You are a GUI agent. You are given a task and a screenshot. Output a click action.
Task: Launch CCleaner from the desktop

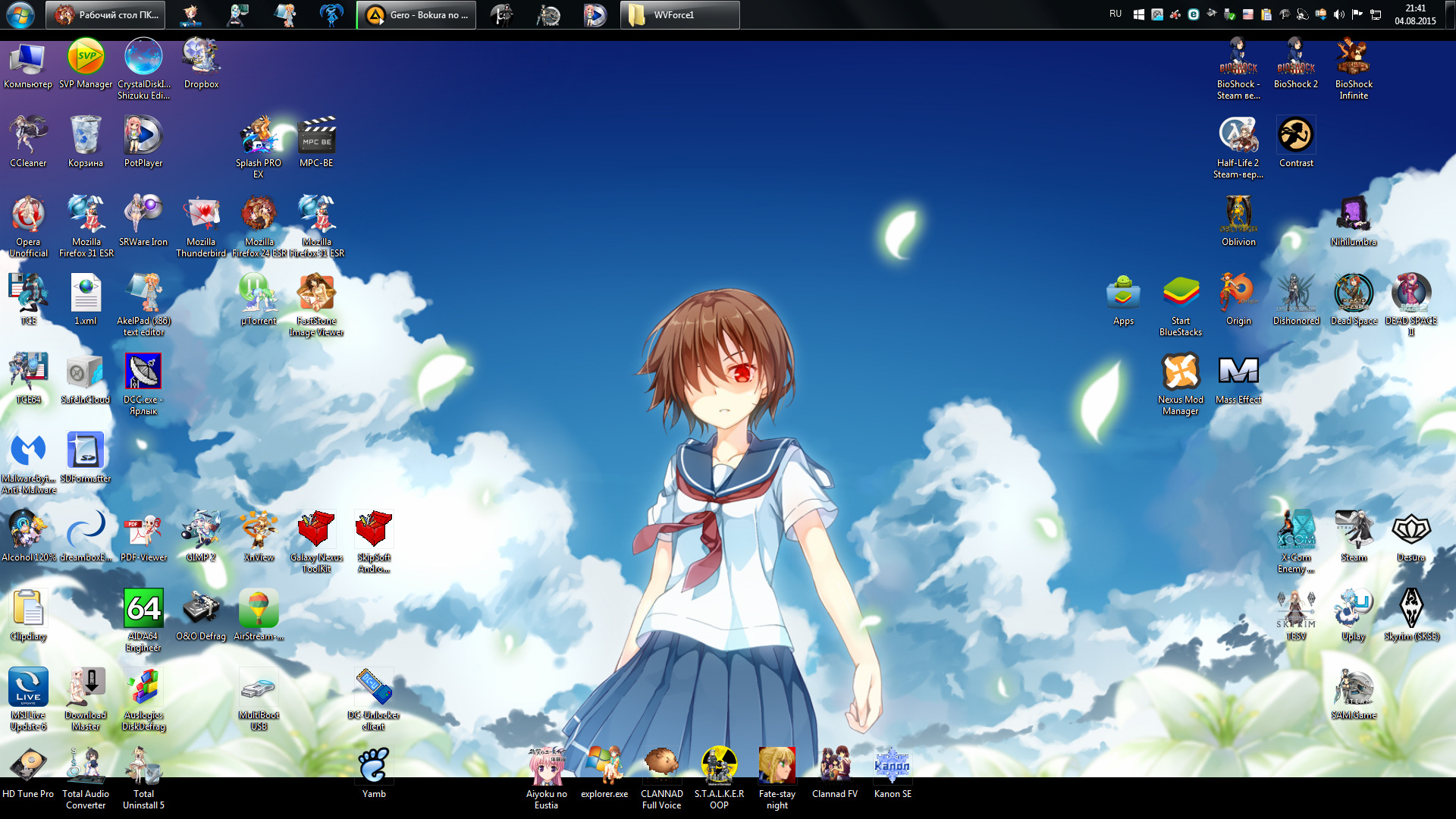pos(28,143)
